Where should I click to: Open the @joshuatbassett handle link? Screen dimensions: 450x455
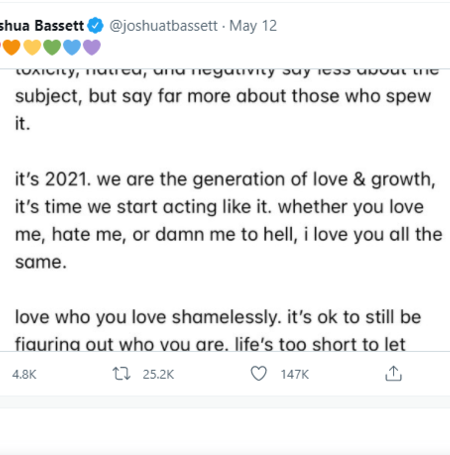click(x=163, y=26)
